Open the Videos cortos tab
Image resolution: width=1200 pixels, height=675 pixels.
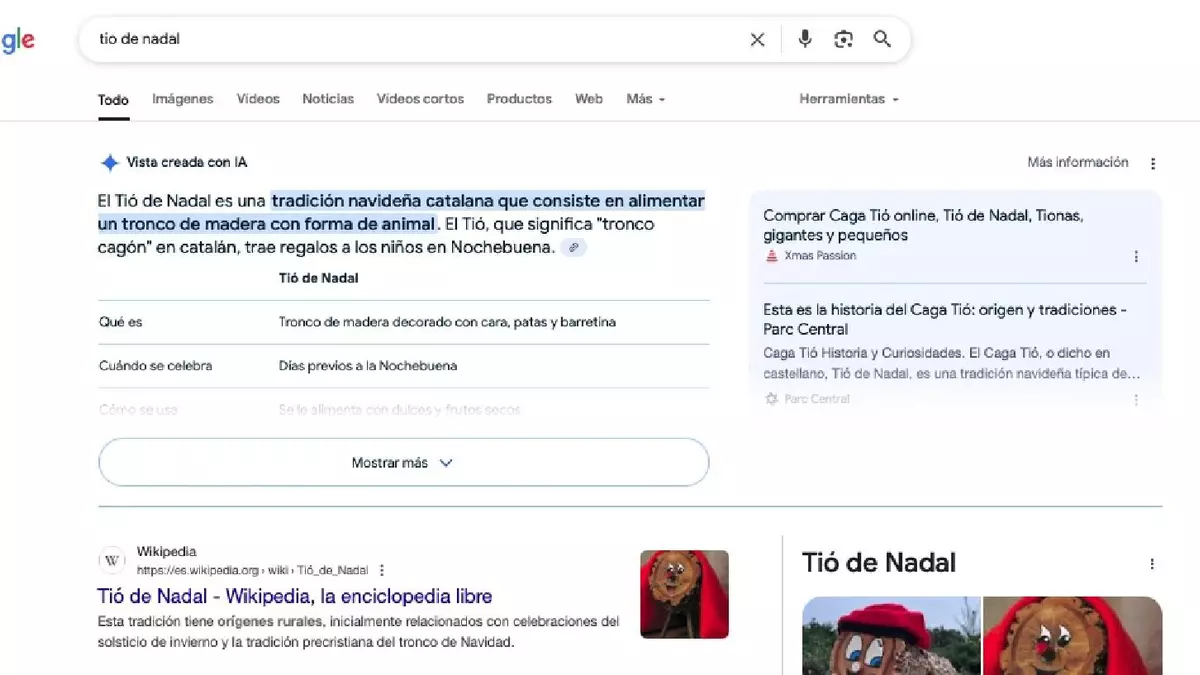[420, 99]
